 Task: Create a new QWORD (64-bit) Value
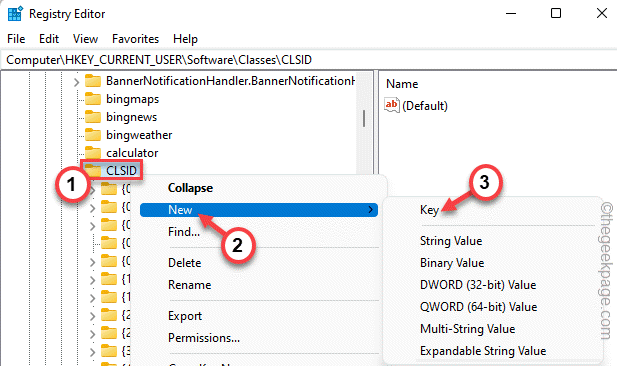pyautogui.click(x=478, y=307)
